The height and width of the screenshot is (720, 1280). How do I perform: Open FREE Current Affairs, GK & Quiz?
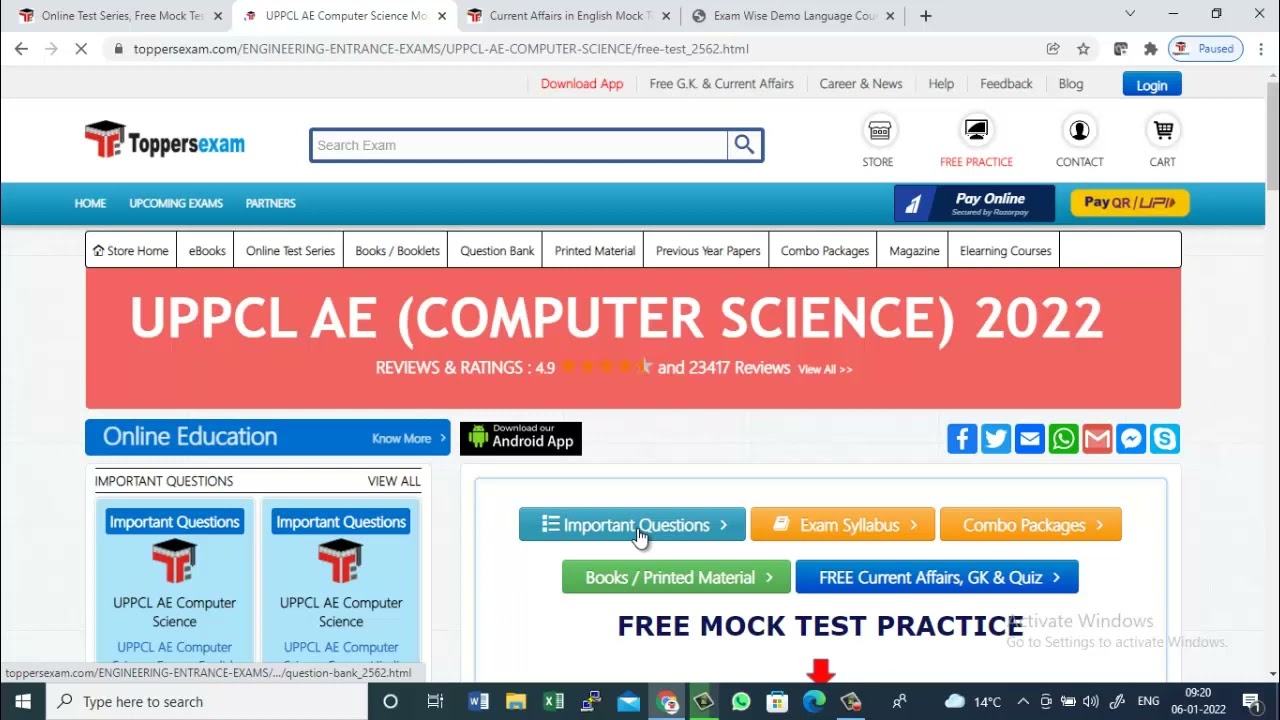tap(937, 577)
